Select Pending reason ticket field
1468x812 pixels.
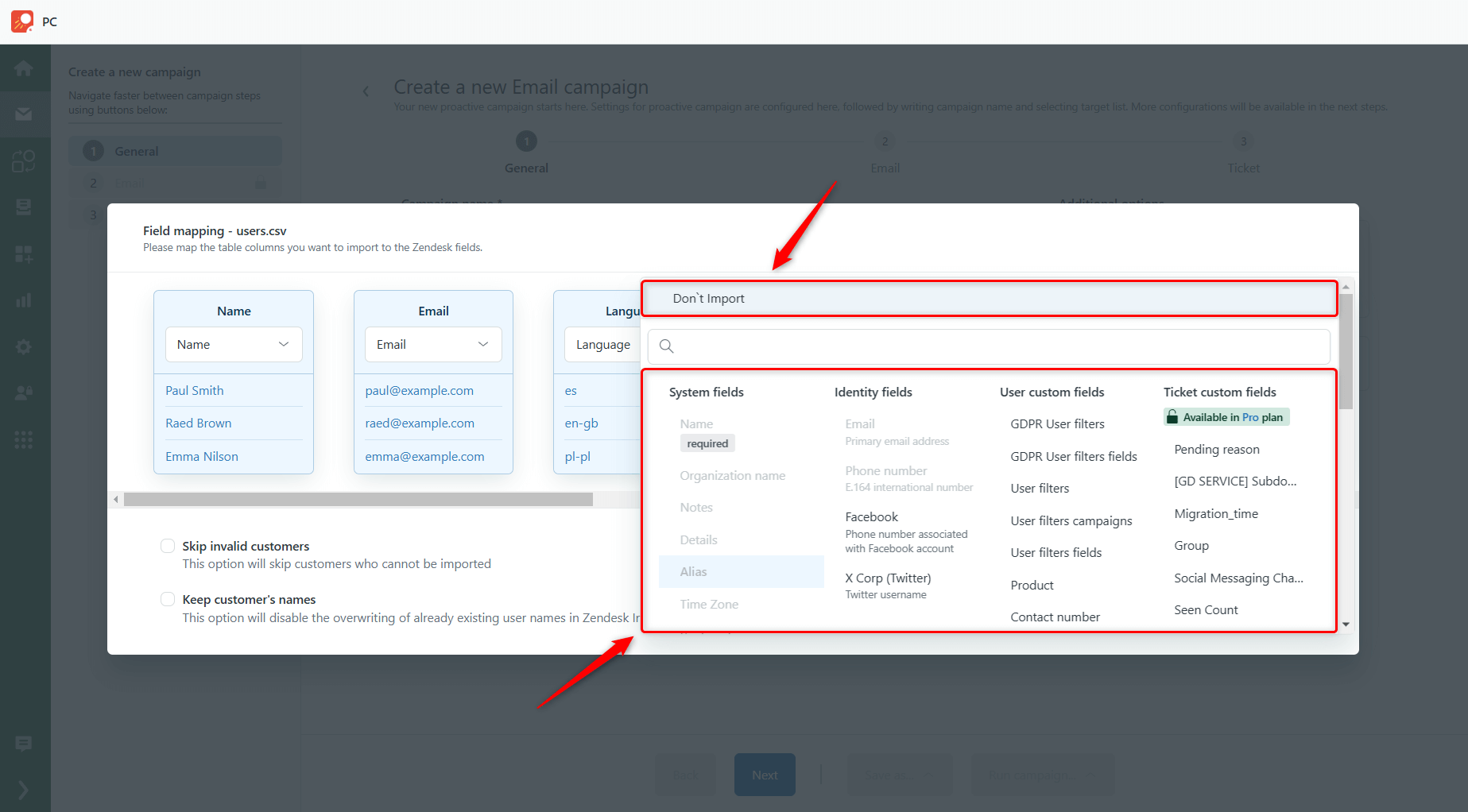coord(1217,450)
